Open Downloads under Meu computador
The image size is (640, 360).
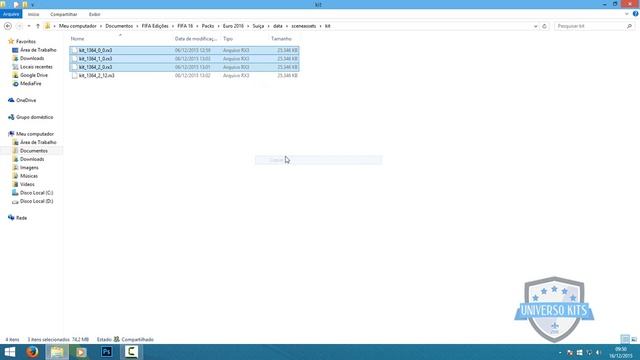point(32,159)
